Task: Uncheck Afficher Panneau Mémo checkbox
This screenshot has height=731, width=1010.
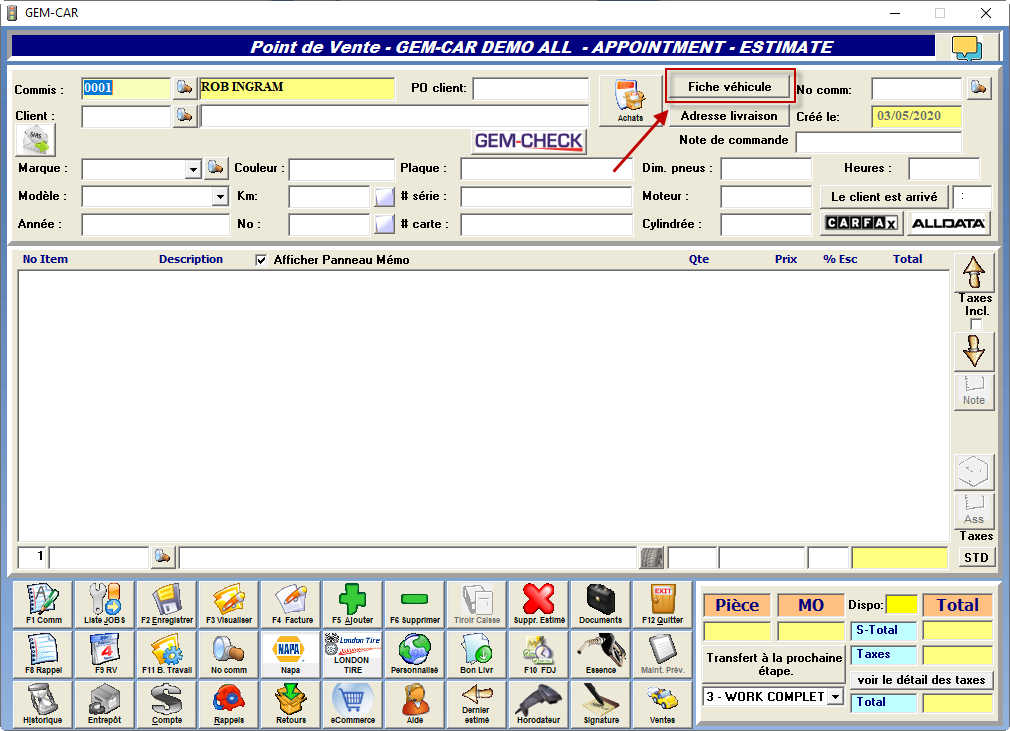Action: 261,260
